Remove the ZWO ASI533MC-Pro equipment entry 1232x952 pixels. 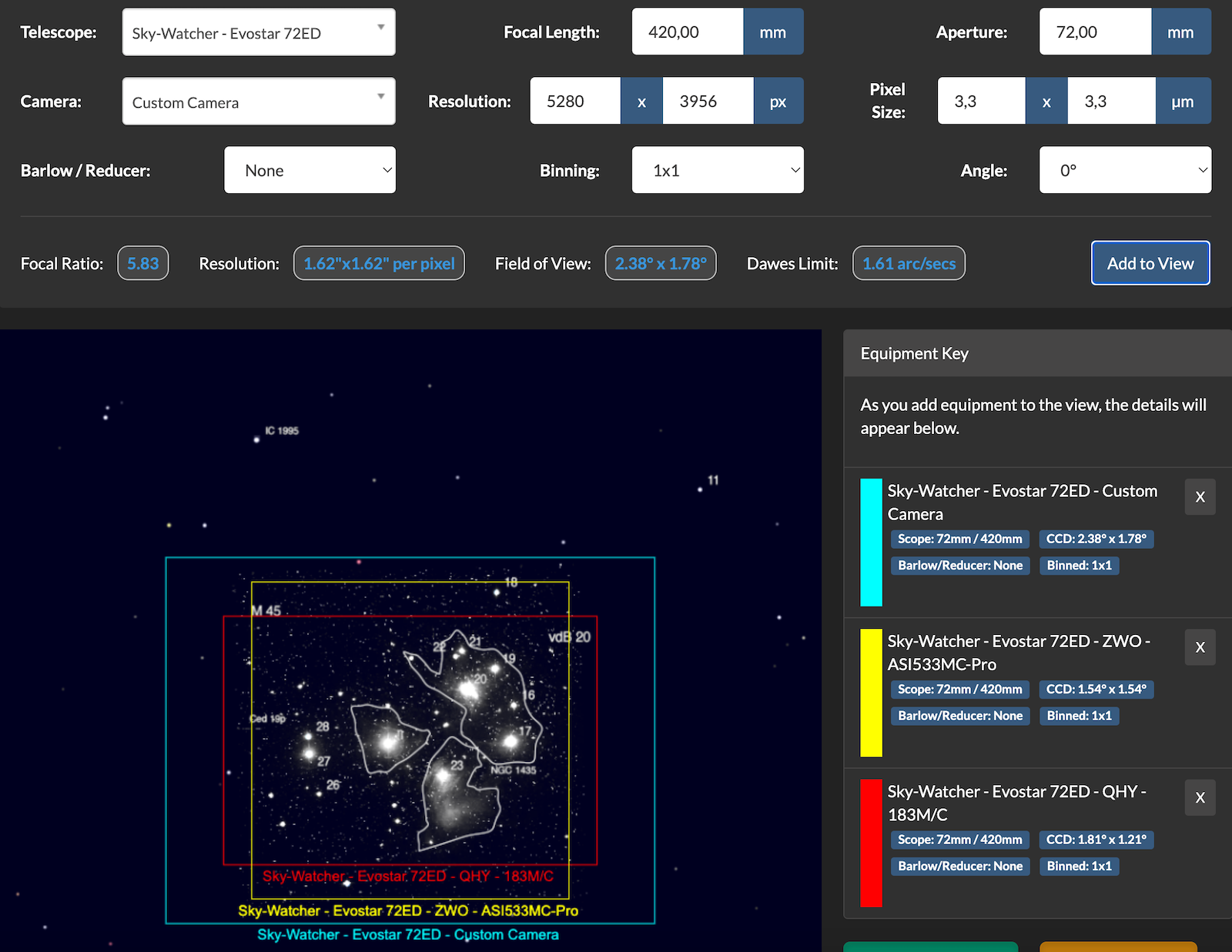click(x=1200, y=647)
